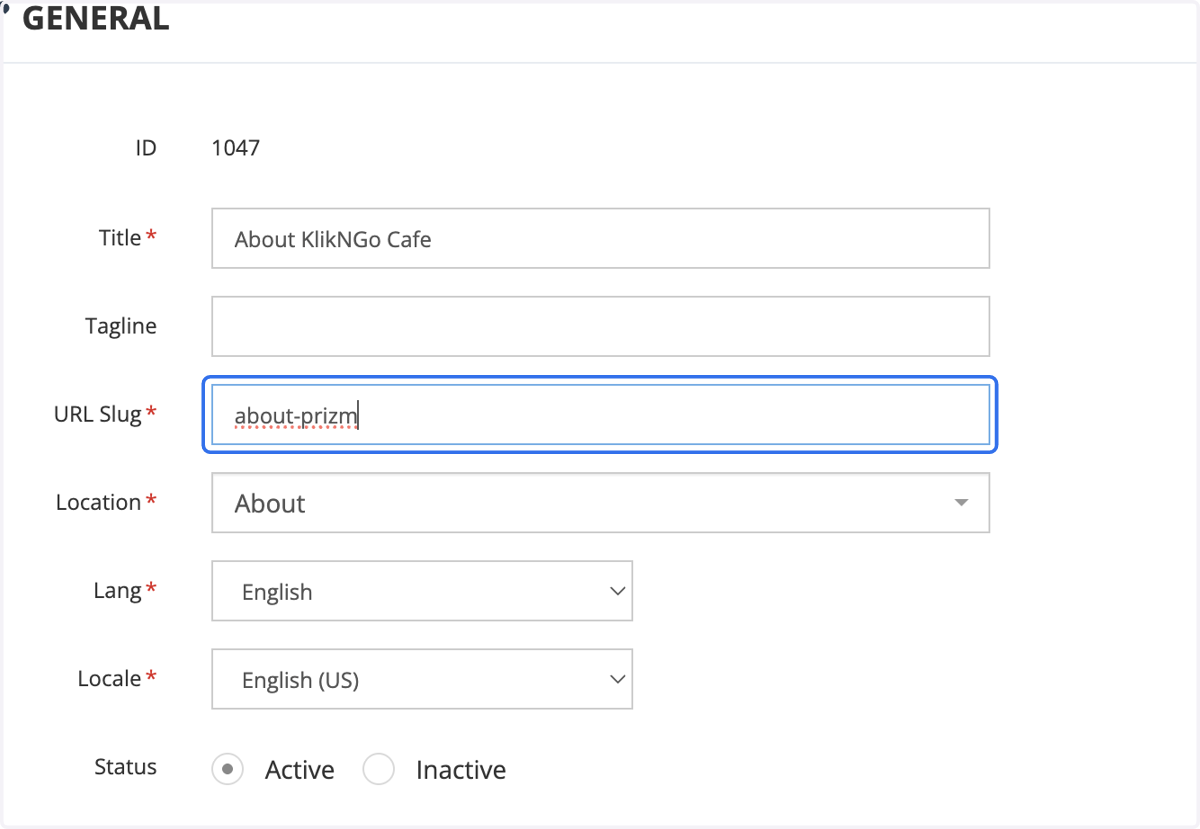Open the Lang dropdown showing English
The image size is (1200, 829).
click(422, 591)
